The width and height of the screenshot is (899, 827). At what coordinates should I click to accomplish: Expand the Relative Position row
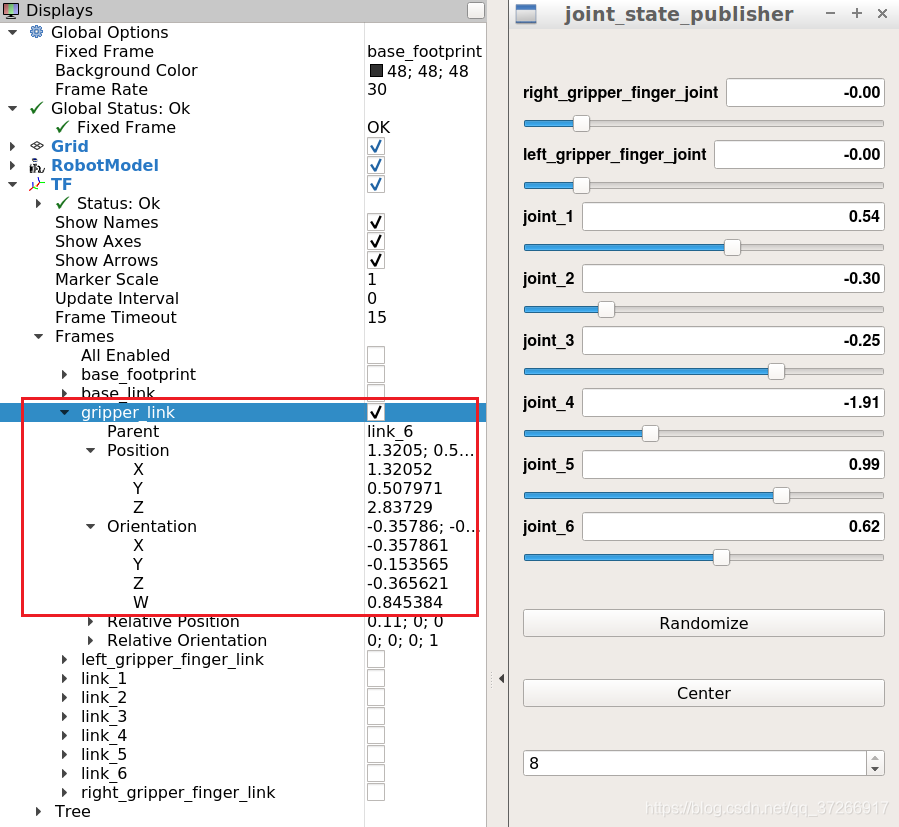91,621
